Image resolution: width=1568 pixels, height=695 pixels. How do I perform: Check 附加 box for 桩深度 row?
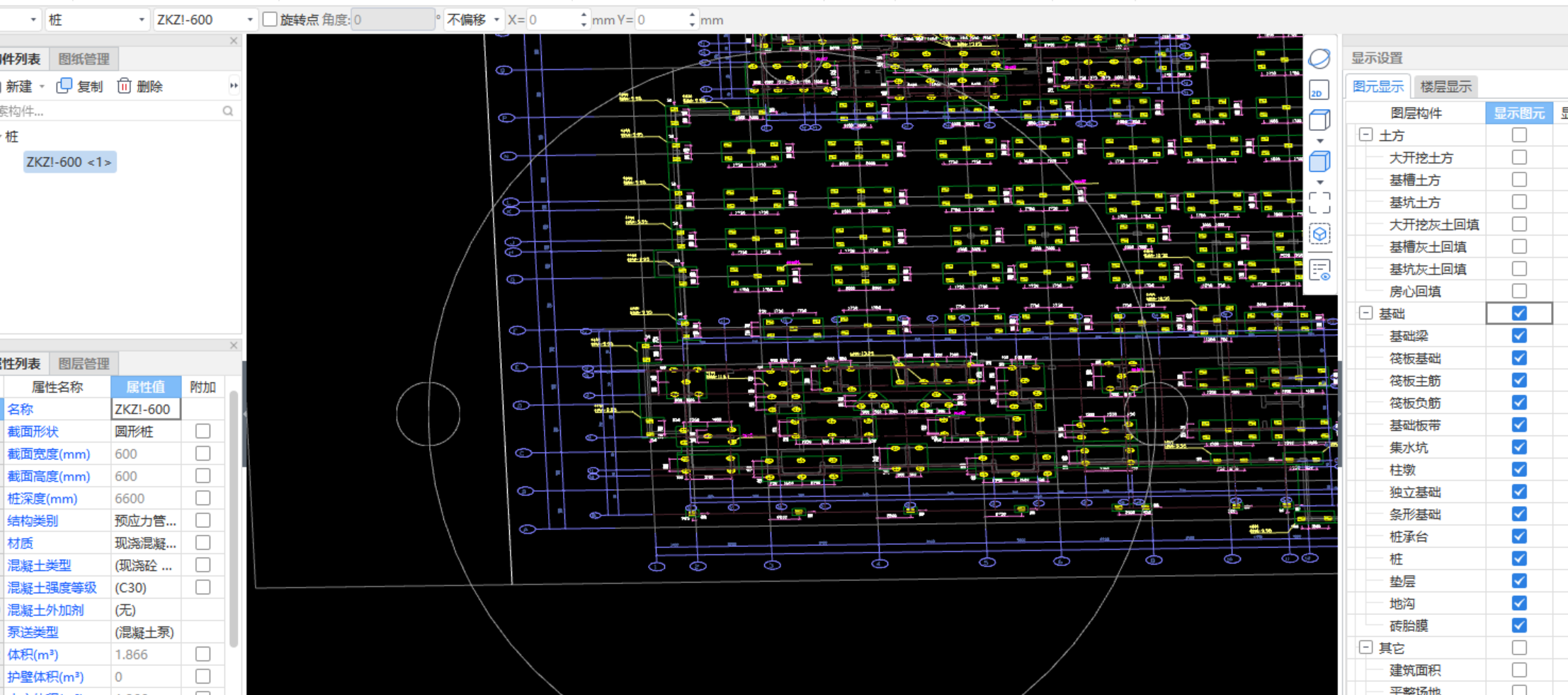(x=203, y=498)
